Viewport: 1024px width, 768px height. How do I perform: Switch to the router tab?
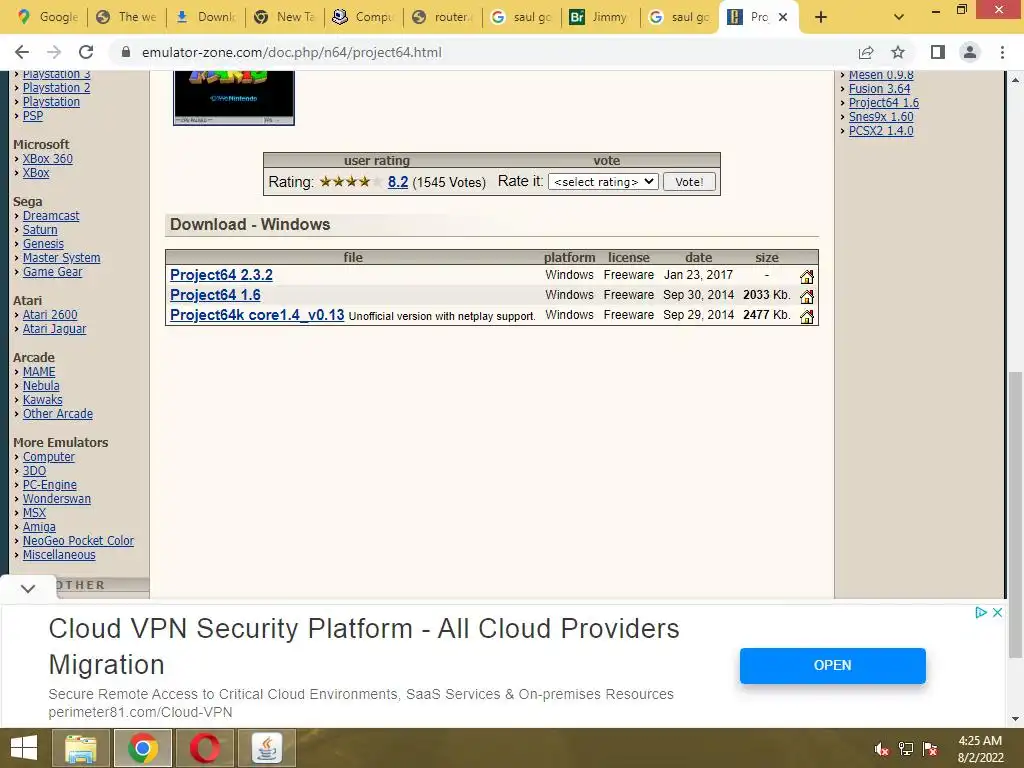point(443,17)
